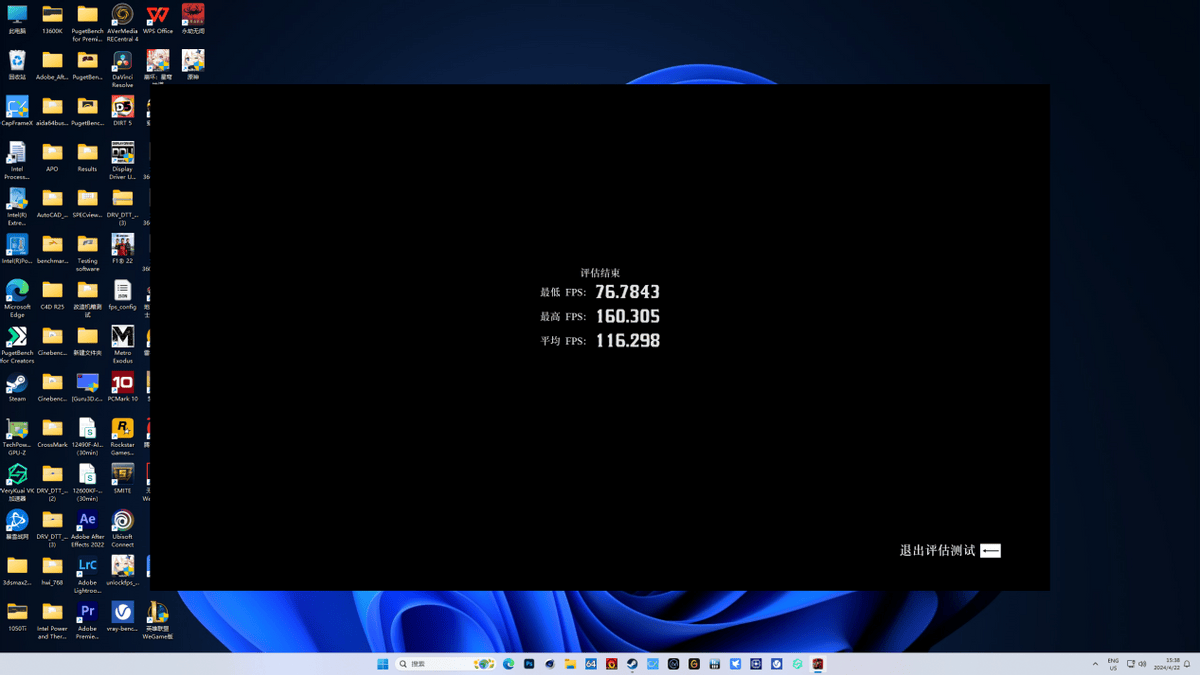The width and height of the screenshot is (1200, 675).
Task: Open 英雄联盟 WeGame版 desktop shortcut
Action: point(157,620)
